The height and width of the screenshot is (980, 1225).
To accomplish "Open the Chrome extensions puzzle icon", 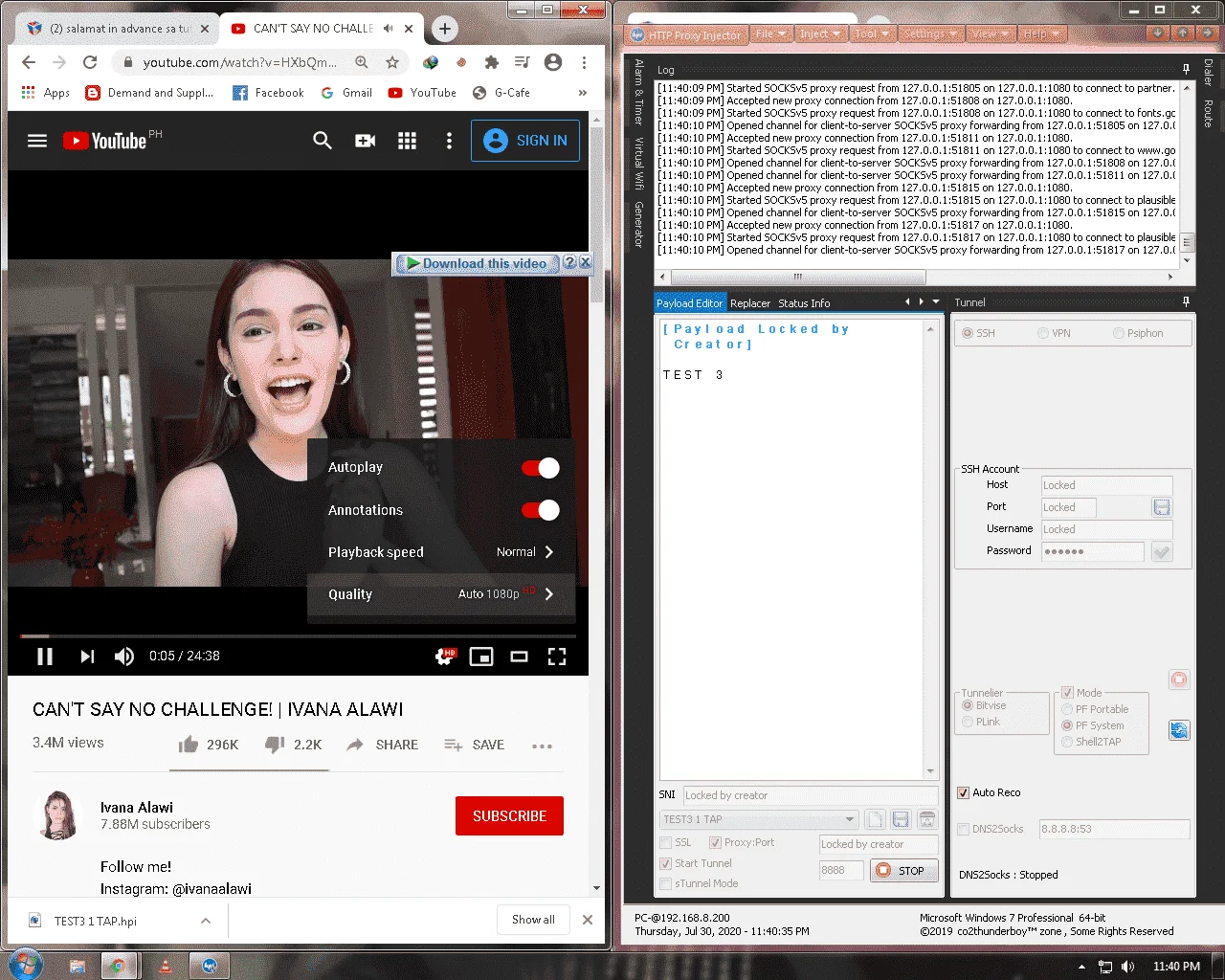I will coord(492,62).
